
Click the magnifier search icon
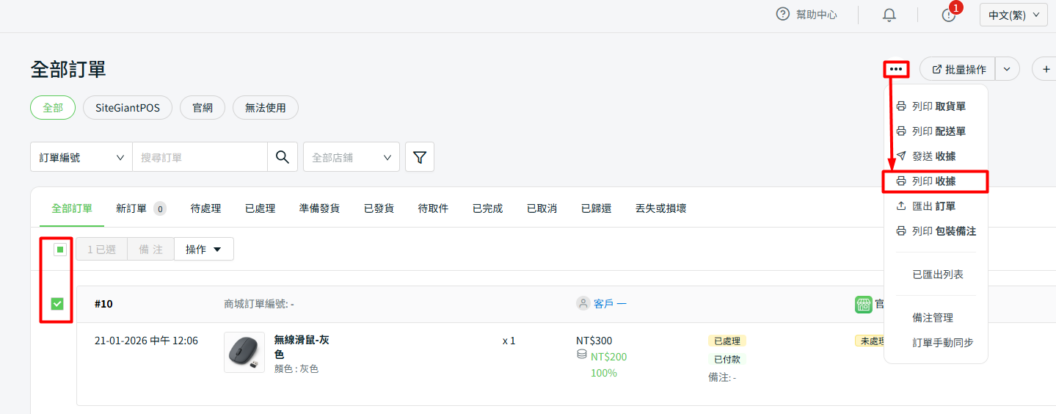click(x=282, y=157)
